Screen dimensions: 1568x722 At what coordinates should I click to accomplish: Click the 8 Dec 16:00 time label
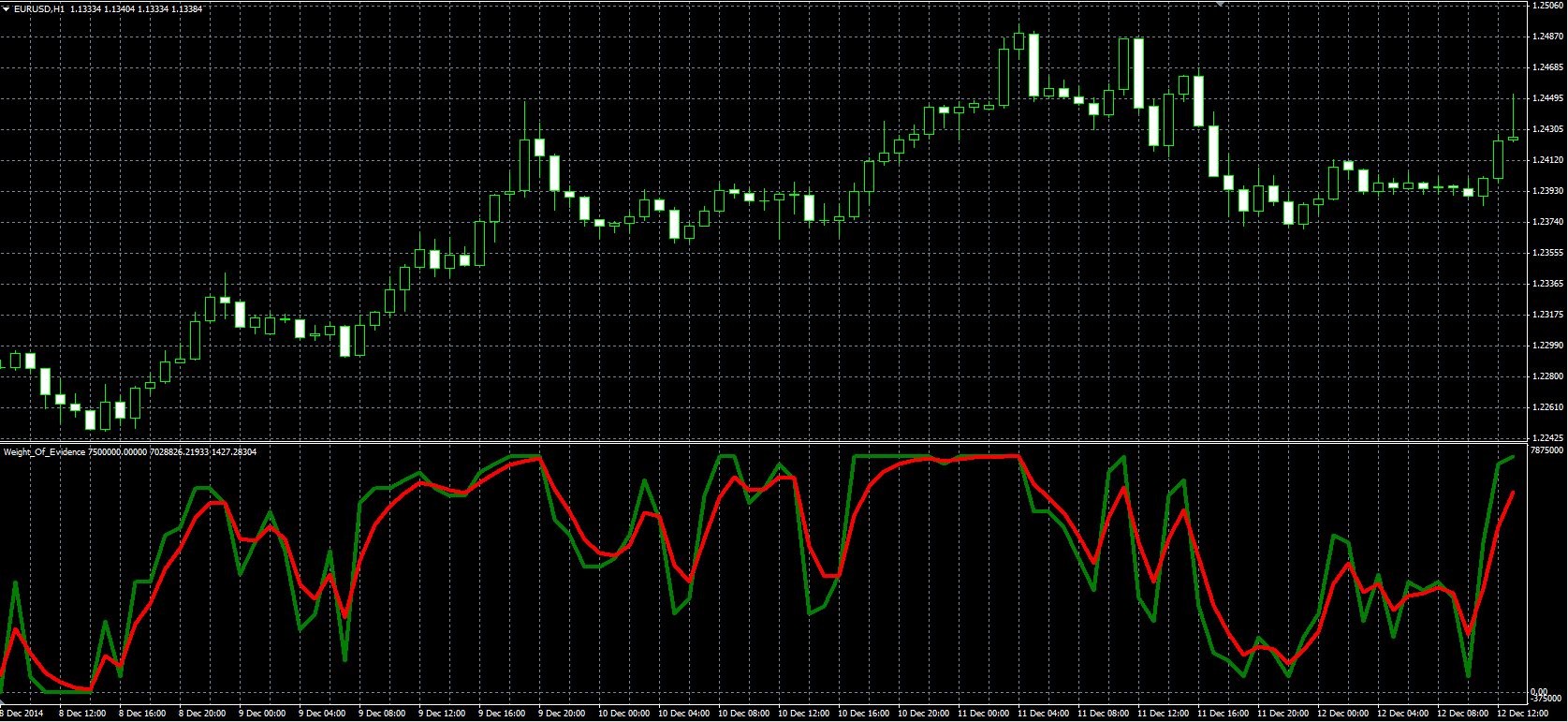click(x=142, y=714)
